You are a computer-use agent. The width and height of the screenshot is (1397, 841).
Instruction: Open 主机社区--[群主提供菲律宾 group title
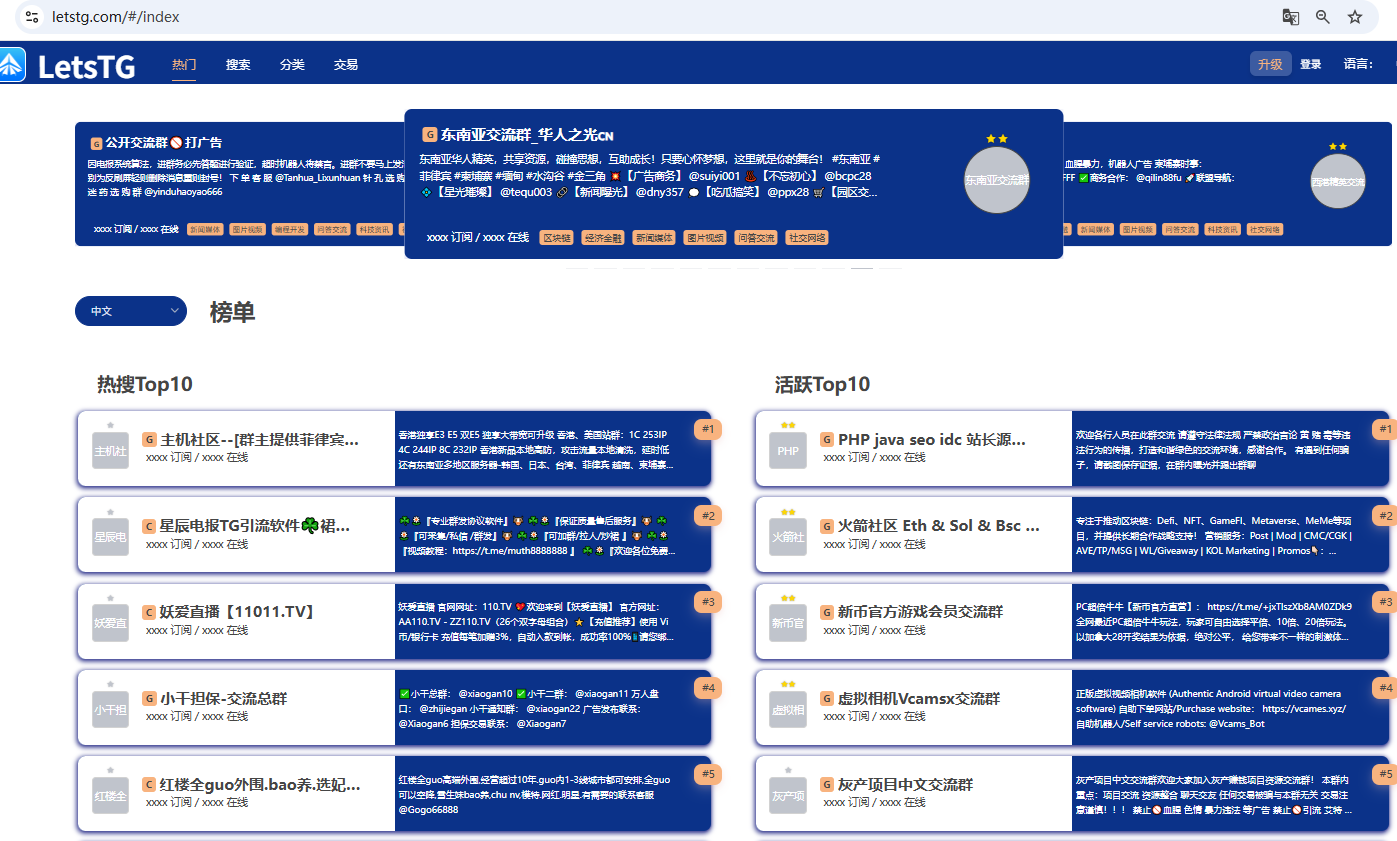[x=259, y=440]
